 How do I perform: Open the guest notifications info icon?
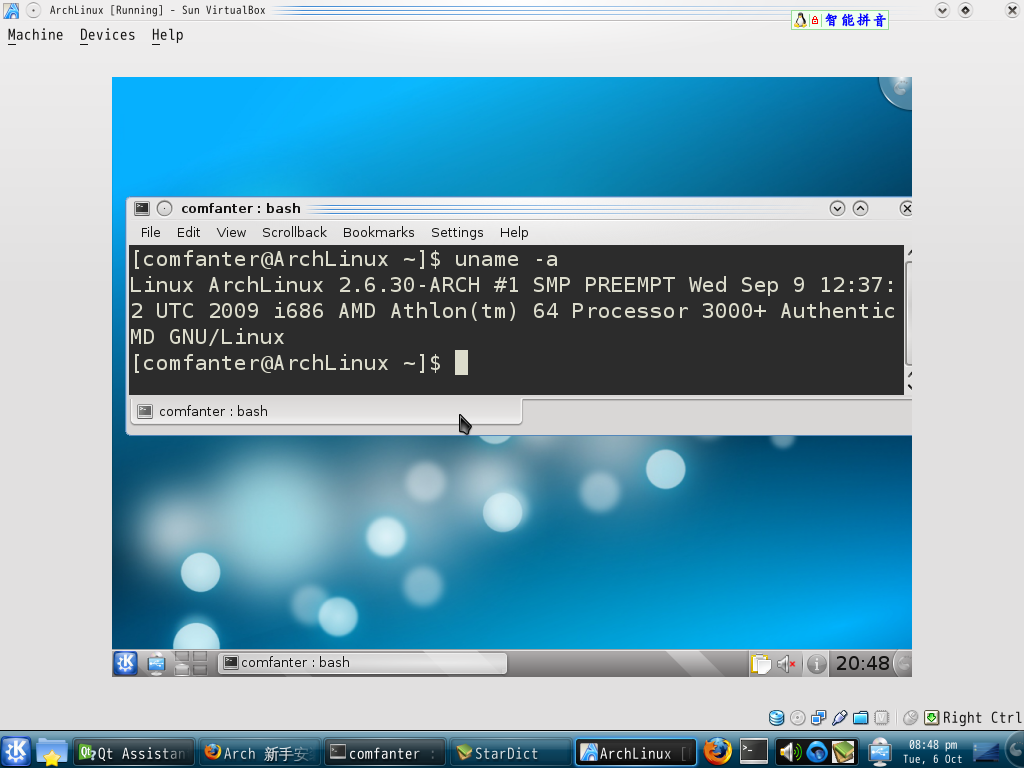coord(816,664)
